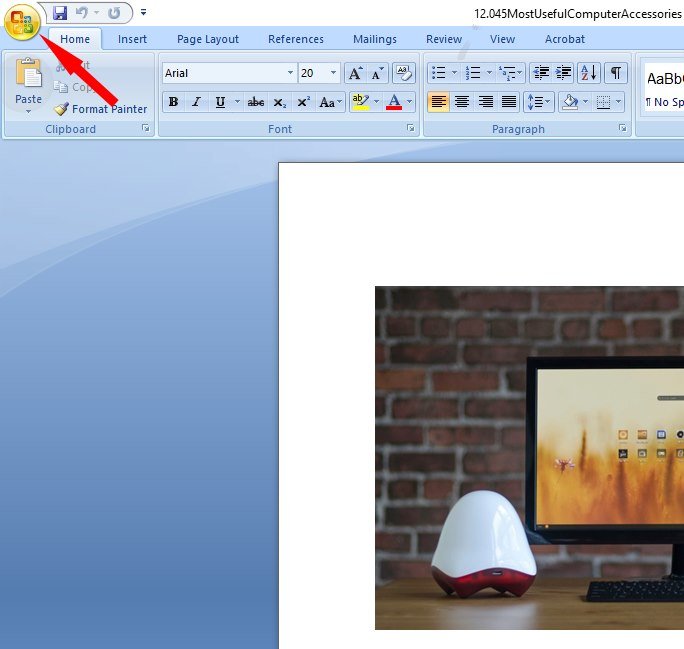Click the Clear Formatting icon

pyautogui.click(x=404, y=73)
